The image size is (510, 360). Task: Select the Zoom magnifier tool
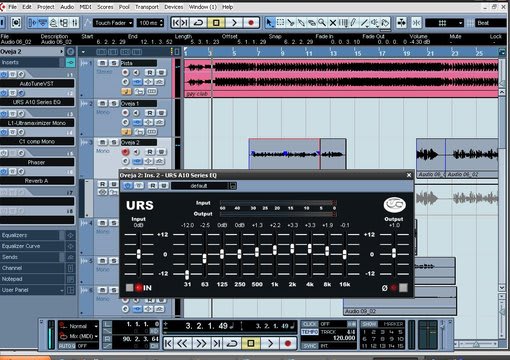[322, 23]
